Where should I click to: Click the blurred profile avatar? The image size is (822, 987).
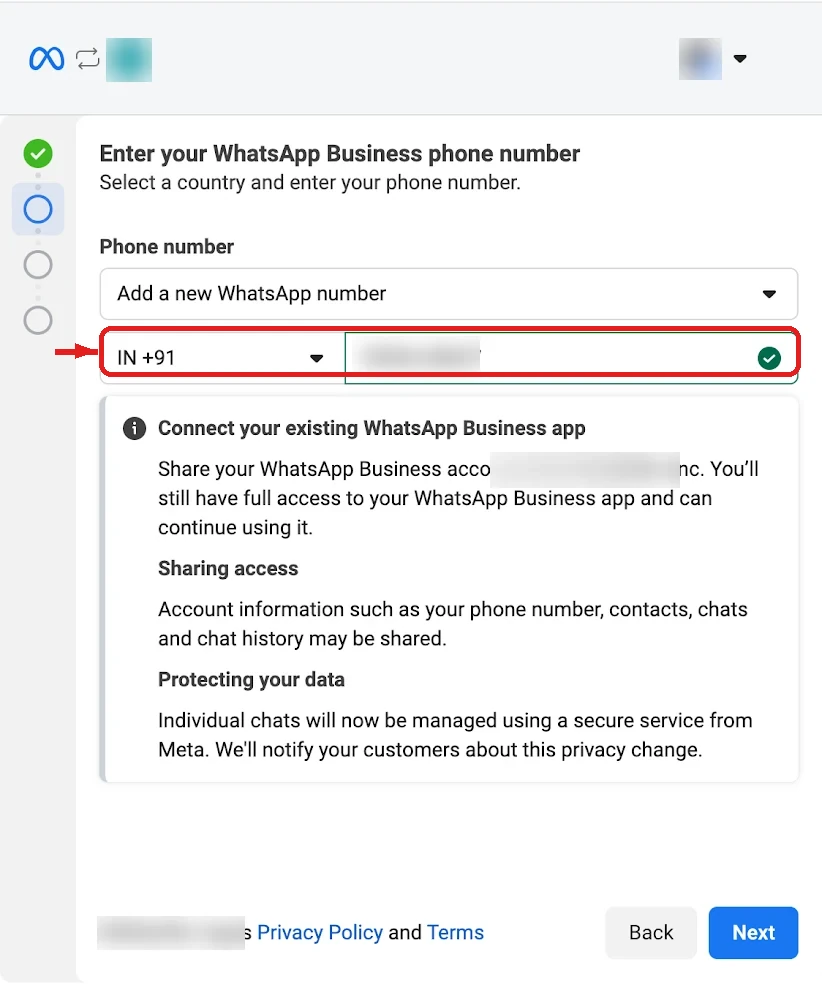coord(700,59)
